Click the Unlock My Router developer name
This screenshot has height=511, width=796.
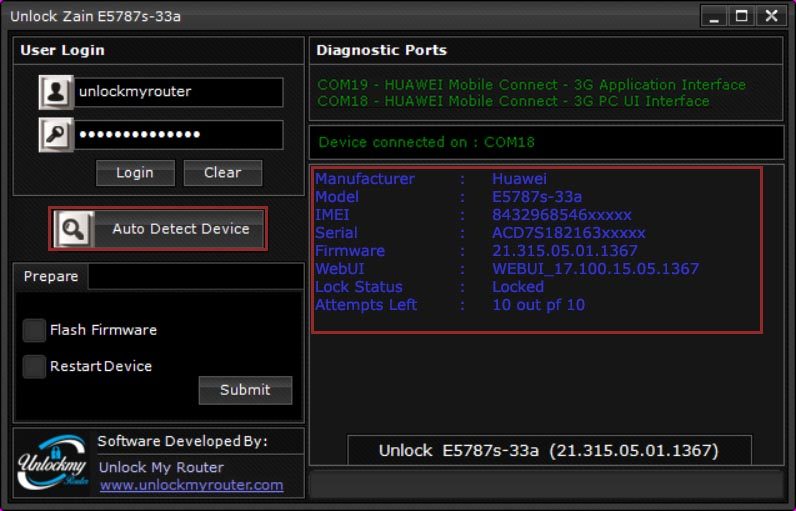pyautogui.click(x=161, y=467)
